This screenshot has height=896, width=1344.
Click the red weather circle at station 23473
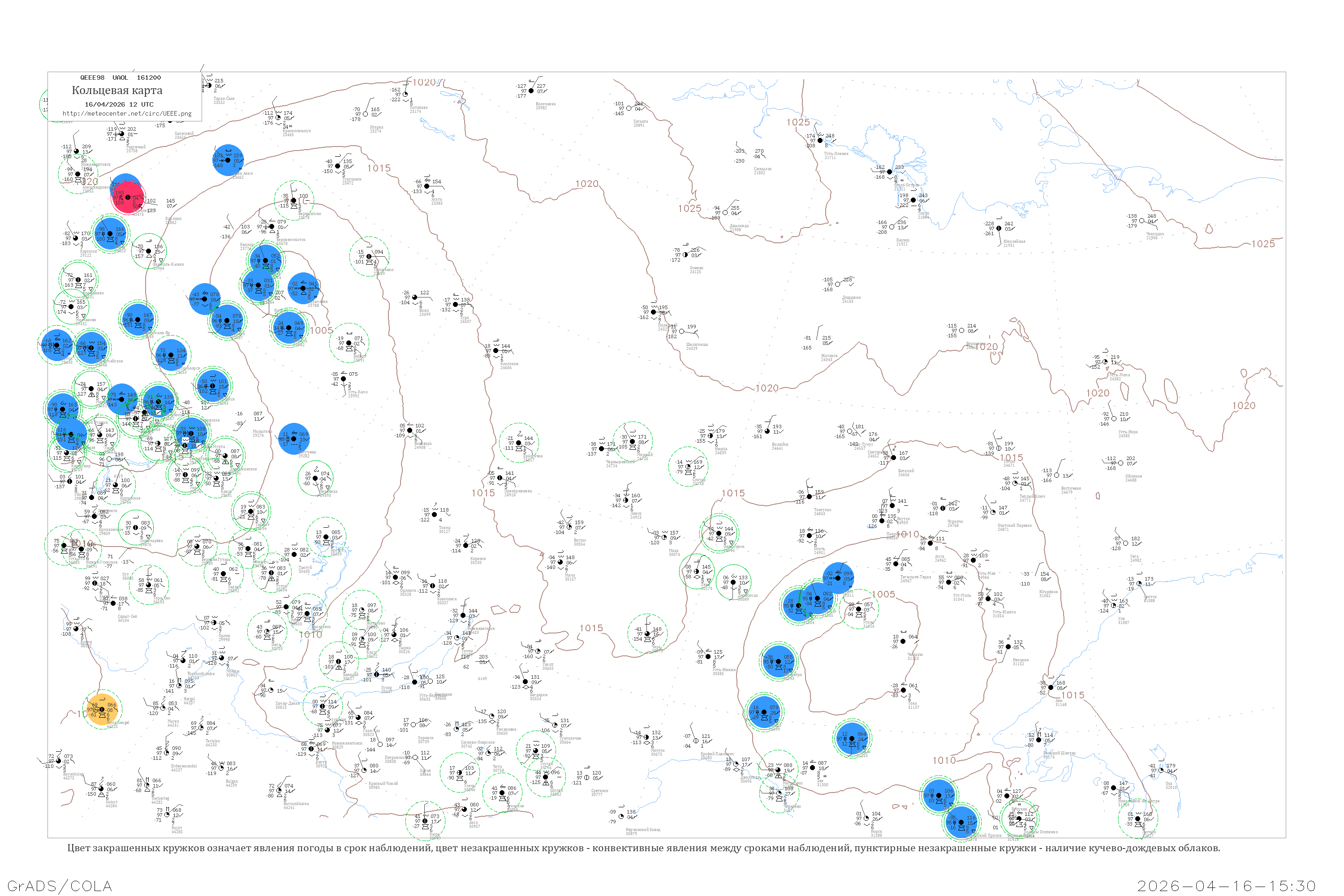tap(129, 198)
